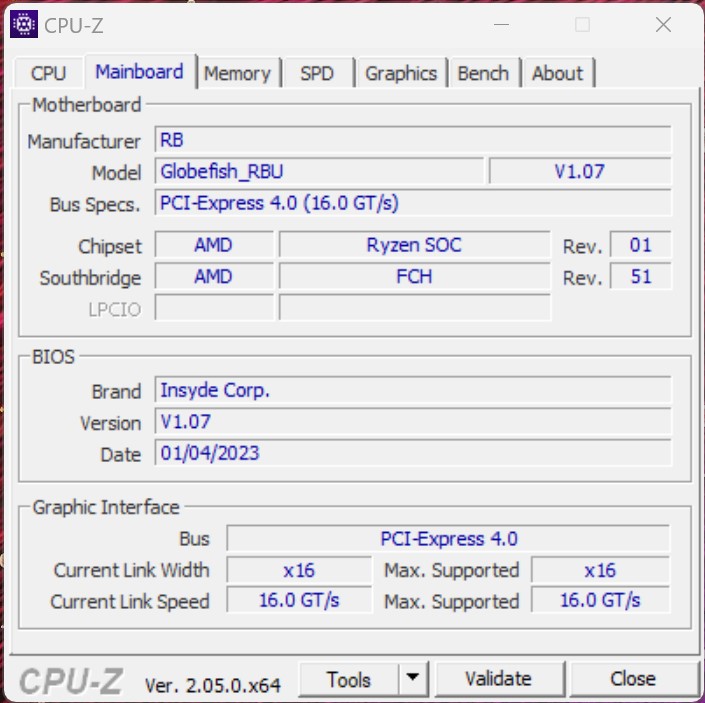Click the BIOS Version V1.07 field
Viewport: 705px width, 703px height.
[413, 421]
